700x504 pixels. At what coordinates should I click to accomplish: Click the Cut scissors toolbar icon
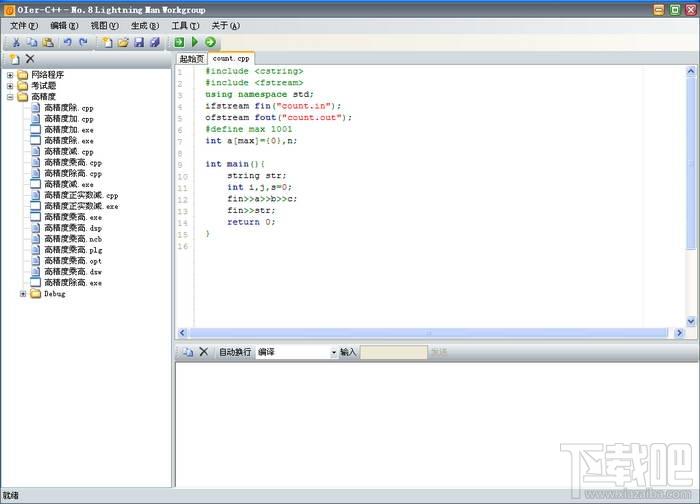(16, 42)
